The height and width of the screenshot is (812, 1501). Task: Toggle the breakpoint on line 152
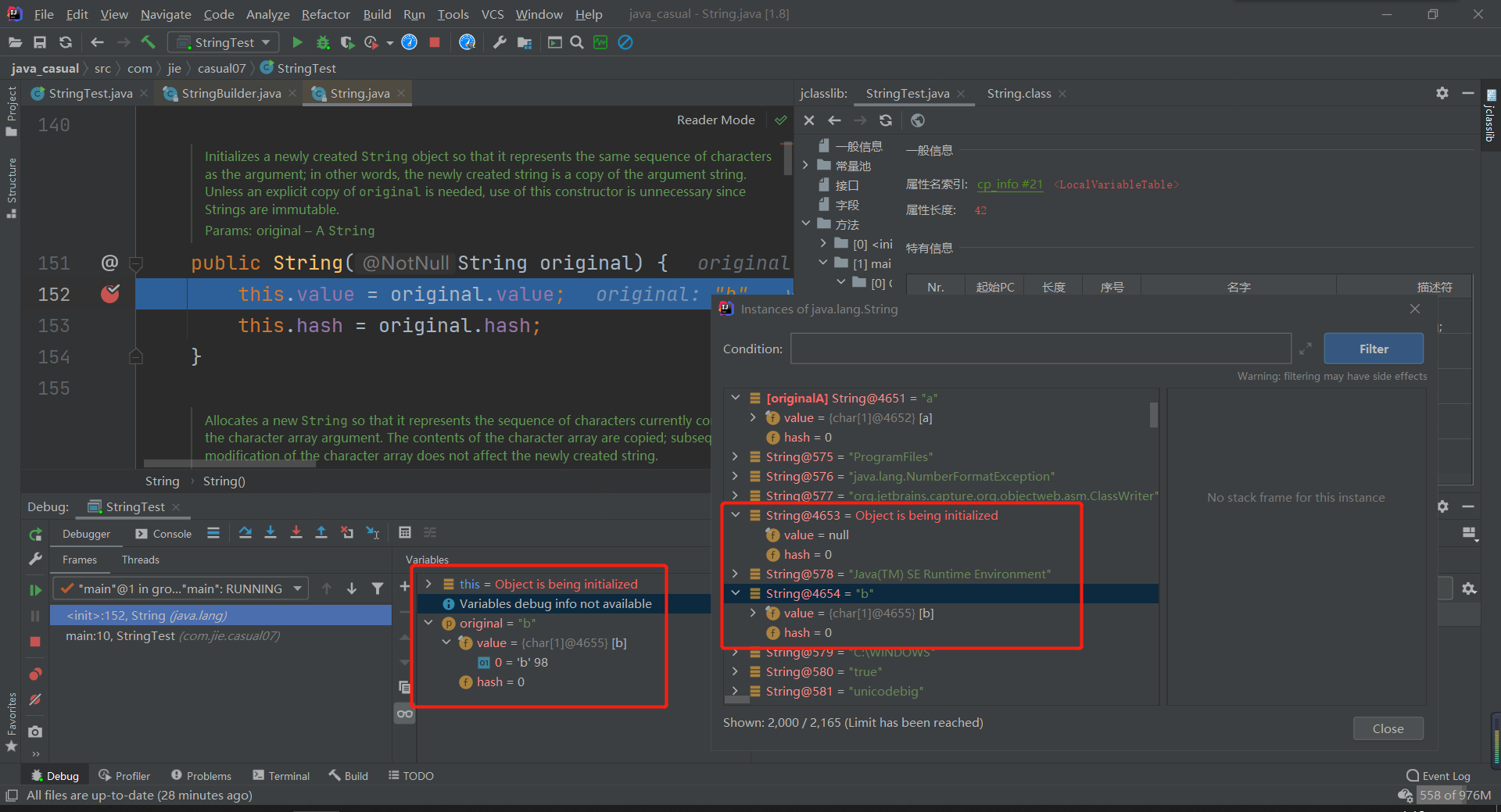pyautogui.click(x=110, y=294)
